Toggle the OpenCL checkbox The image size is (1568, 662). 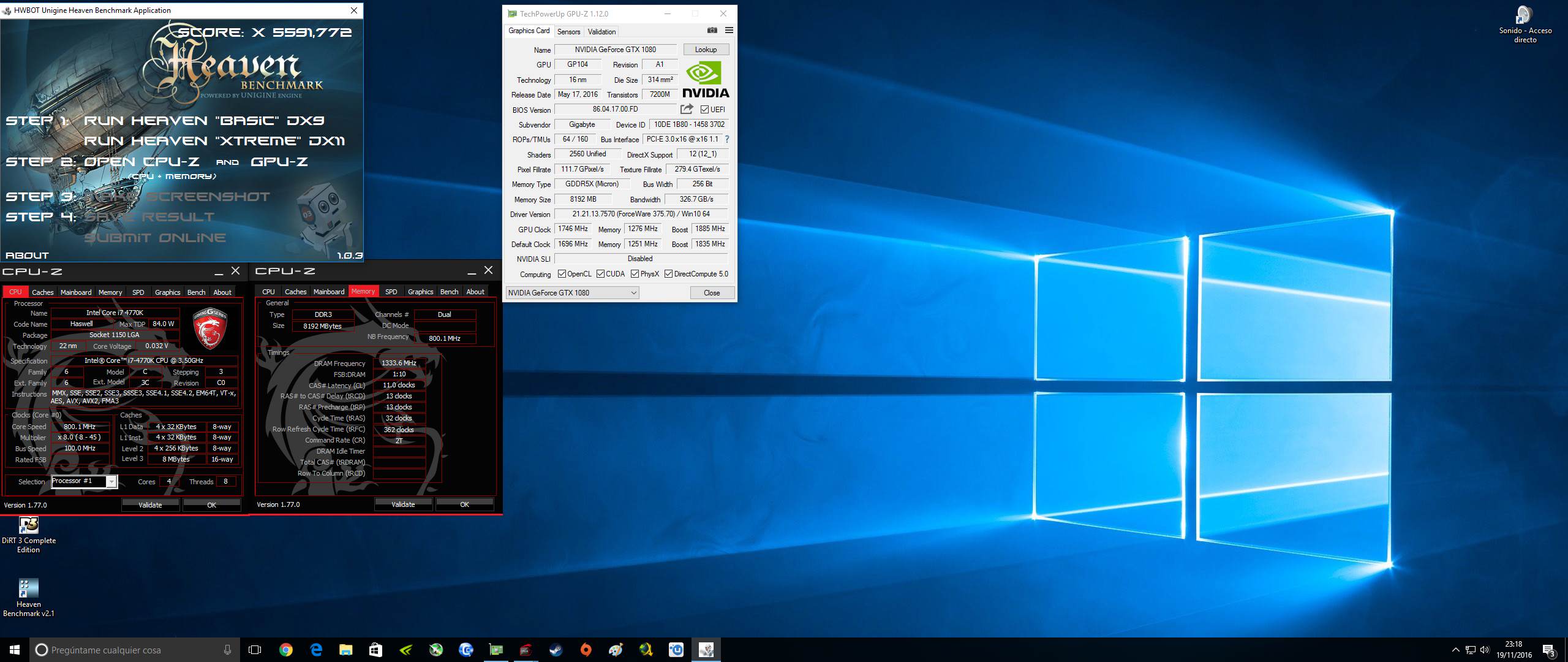[562, 274]
